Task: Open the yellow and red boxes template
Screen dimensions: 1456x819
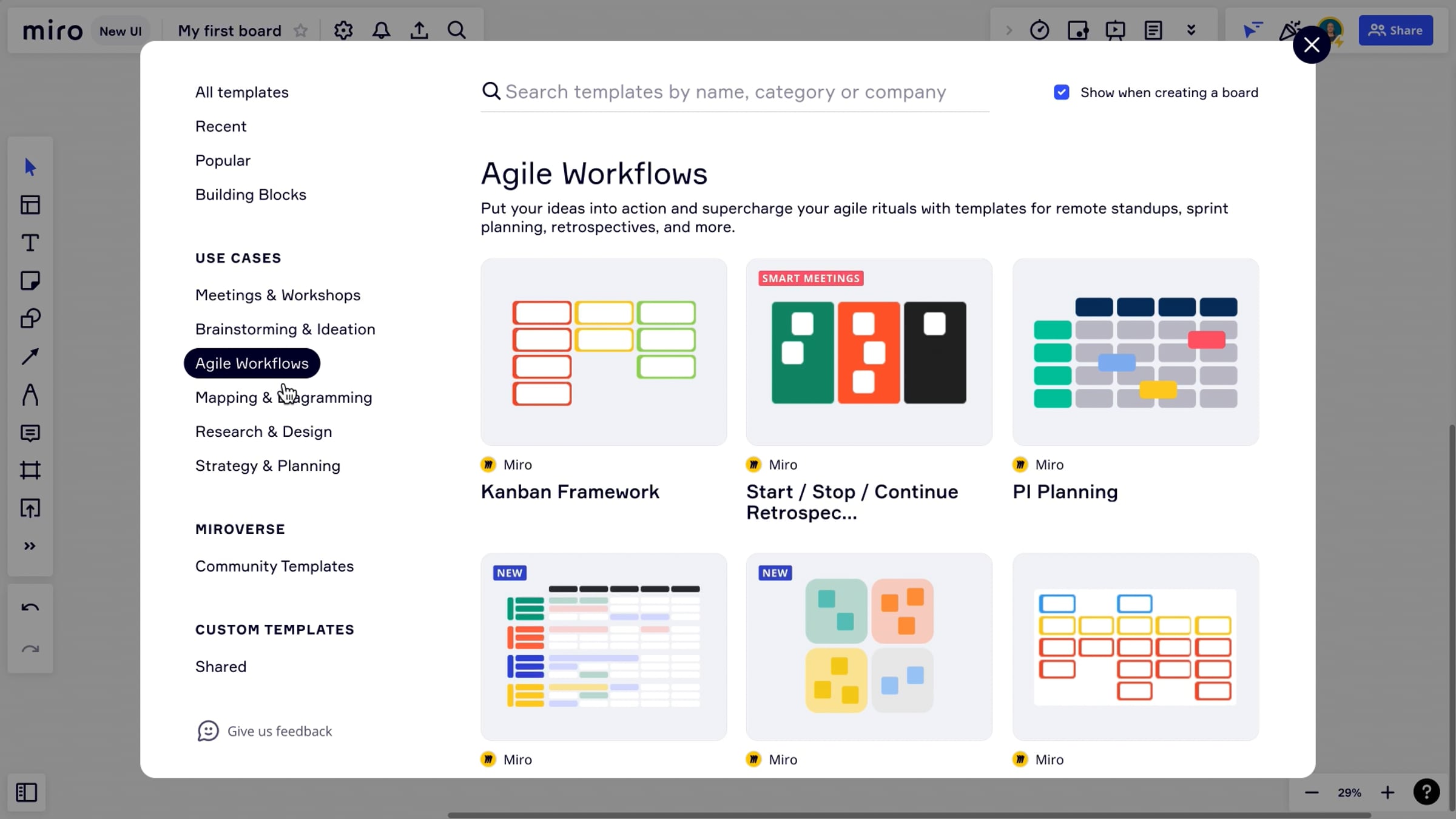Action: (1136, 647)
